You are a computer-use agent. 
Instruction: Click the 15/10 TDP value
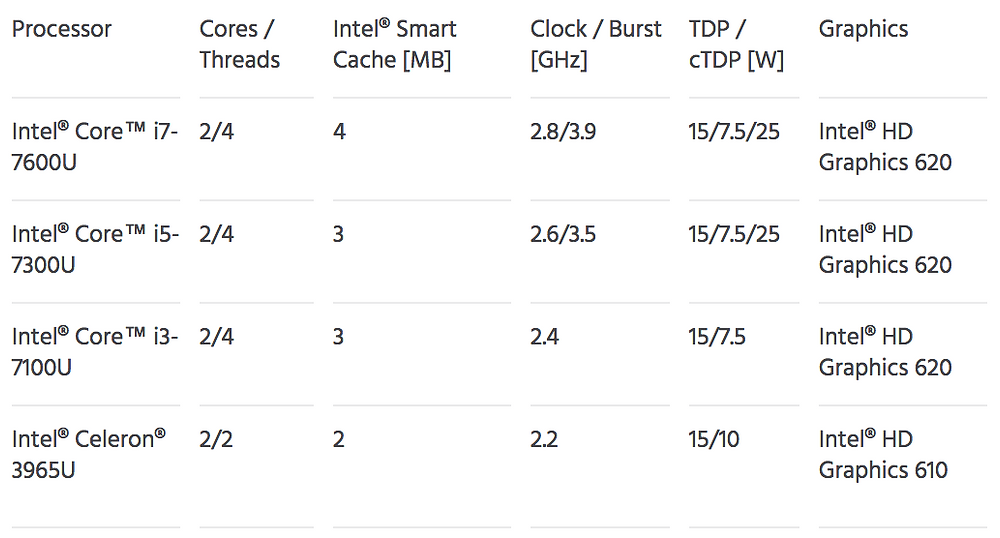[714, 440]
